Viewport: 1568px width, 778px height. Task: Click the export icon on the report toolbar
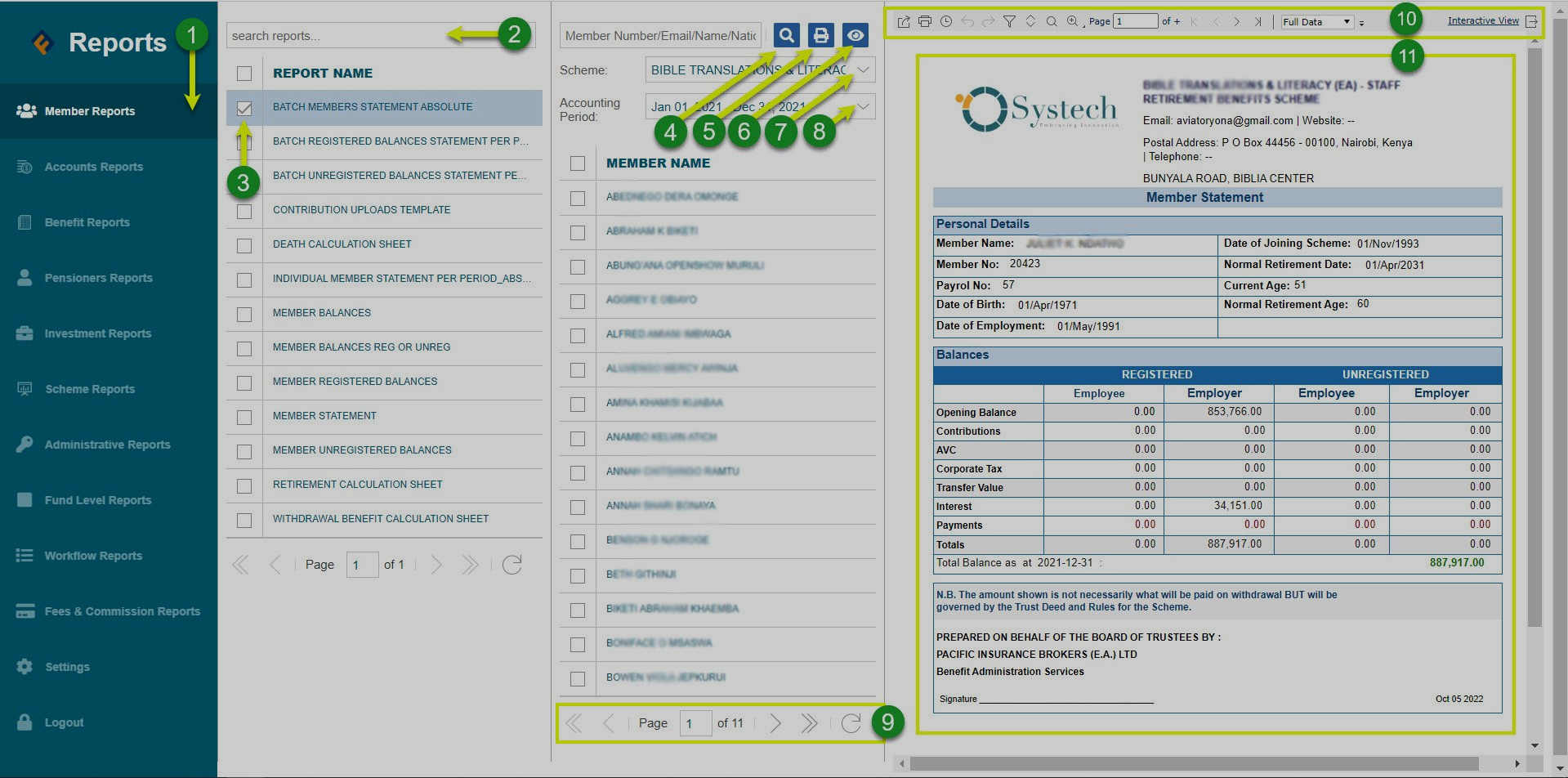(x=904, y=22)
